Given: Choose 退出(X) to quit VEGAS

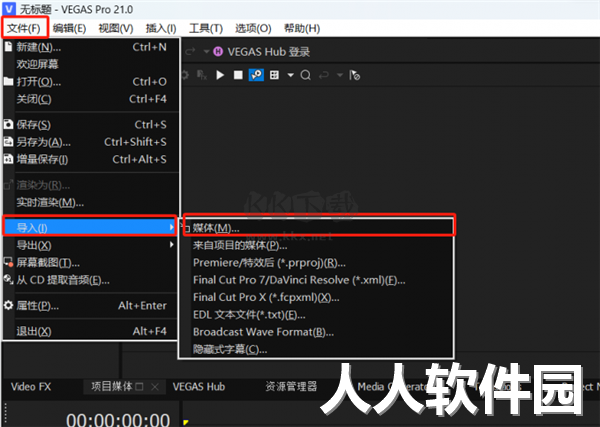Looking at the screenshot, I should pyautogui.click(x=91, y=331).
